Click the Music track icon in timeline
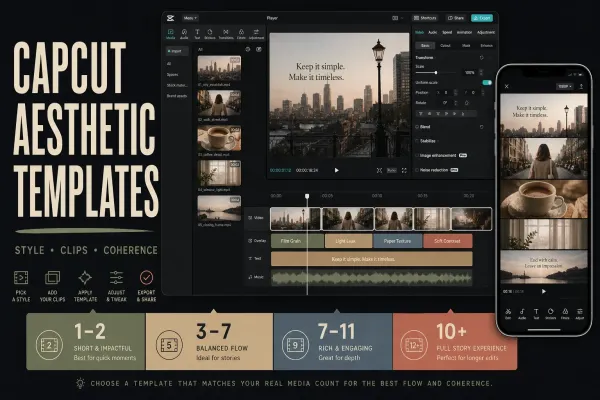Viewport: 600px width, 400px height. pyautogui.click(x=250, y=276)
